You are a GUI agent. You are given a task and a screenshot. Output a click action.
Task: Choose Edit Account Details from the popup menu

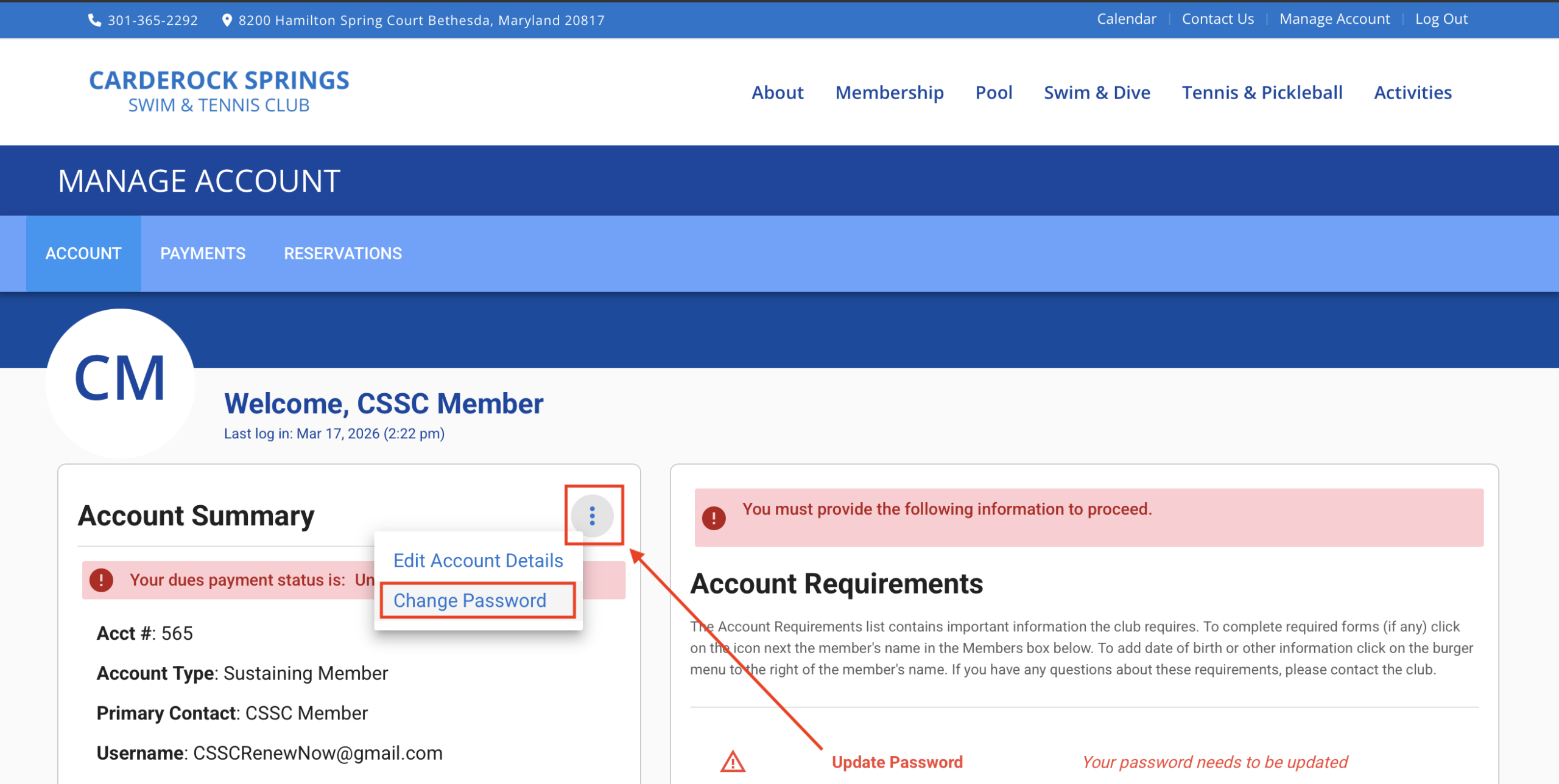click(478, 561)
